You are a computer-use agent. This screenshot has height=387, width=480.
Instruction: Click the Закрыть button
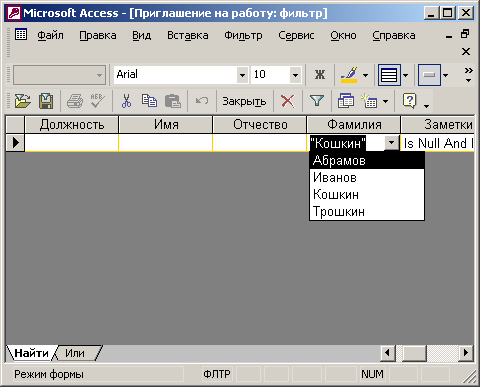[x=244, y=101]
